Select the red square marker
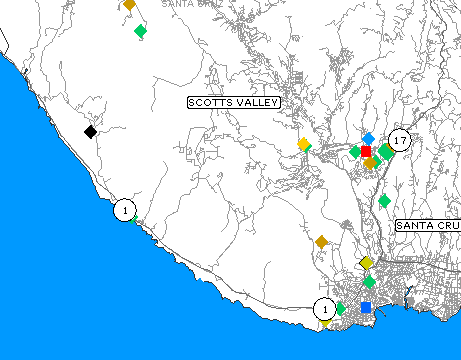Viewport: 461px width, 360px height. [x=366, y=151]
